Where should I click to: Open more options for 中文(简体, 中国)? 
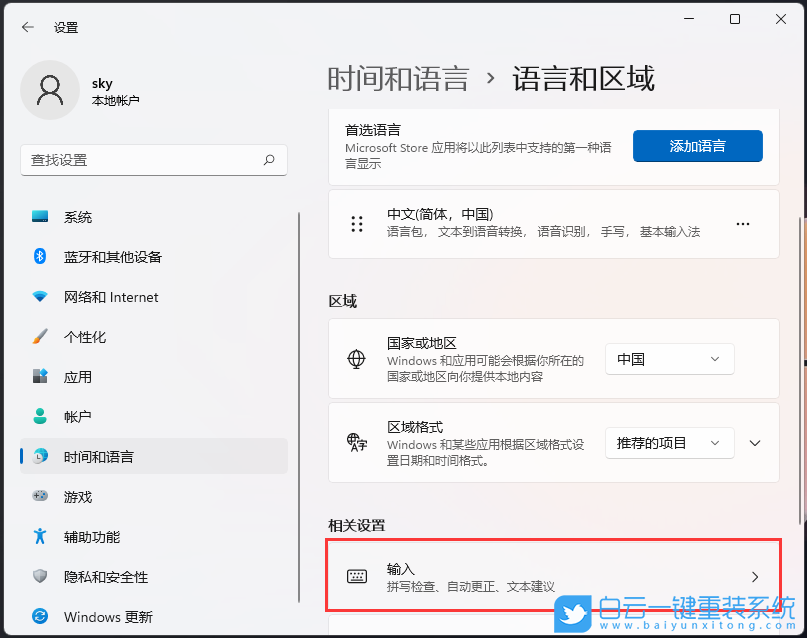point(743,225)
